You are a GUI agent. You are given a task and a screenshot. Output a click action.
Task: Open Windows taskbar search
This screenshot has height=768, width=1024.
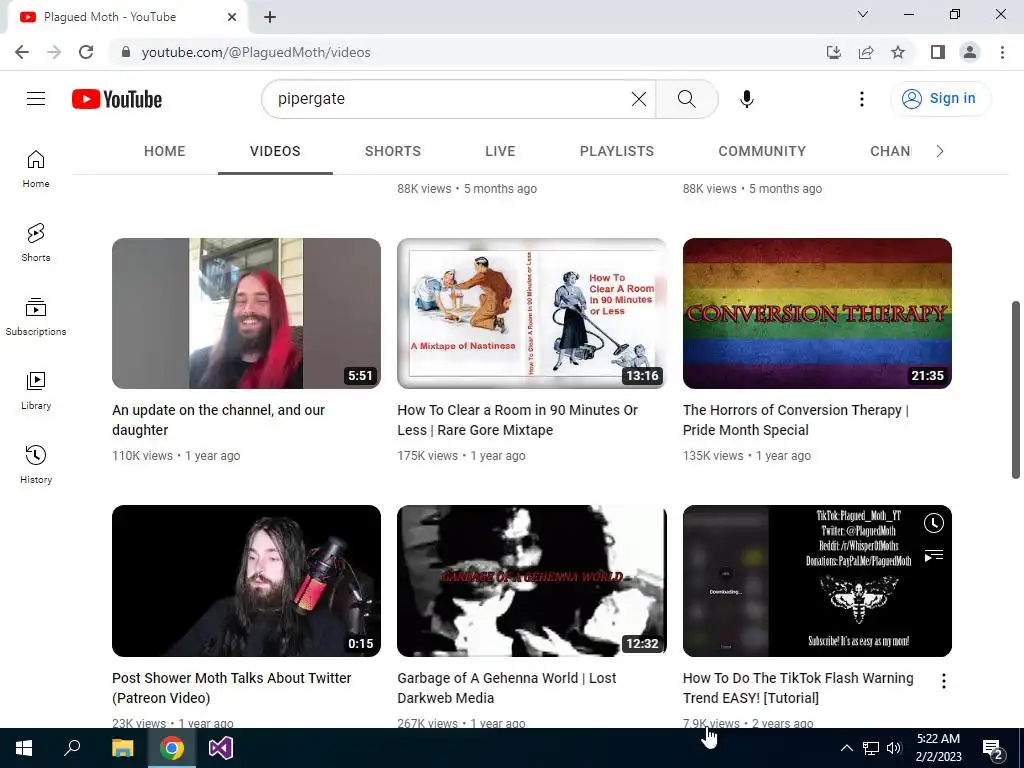[x=72, y=748]
